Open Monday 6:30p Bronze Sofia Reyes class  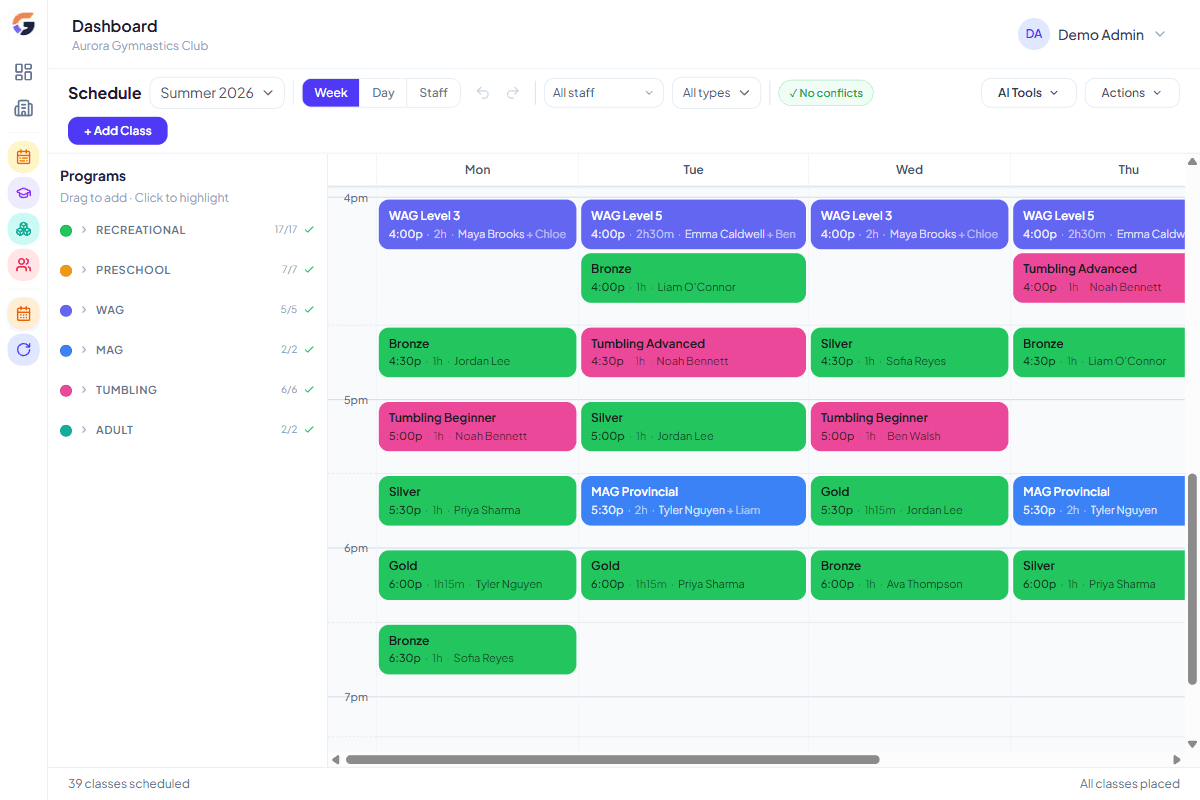coord(477,650)
